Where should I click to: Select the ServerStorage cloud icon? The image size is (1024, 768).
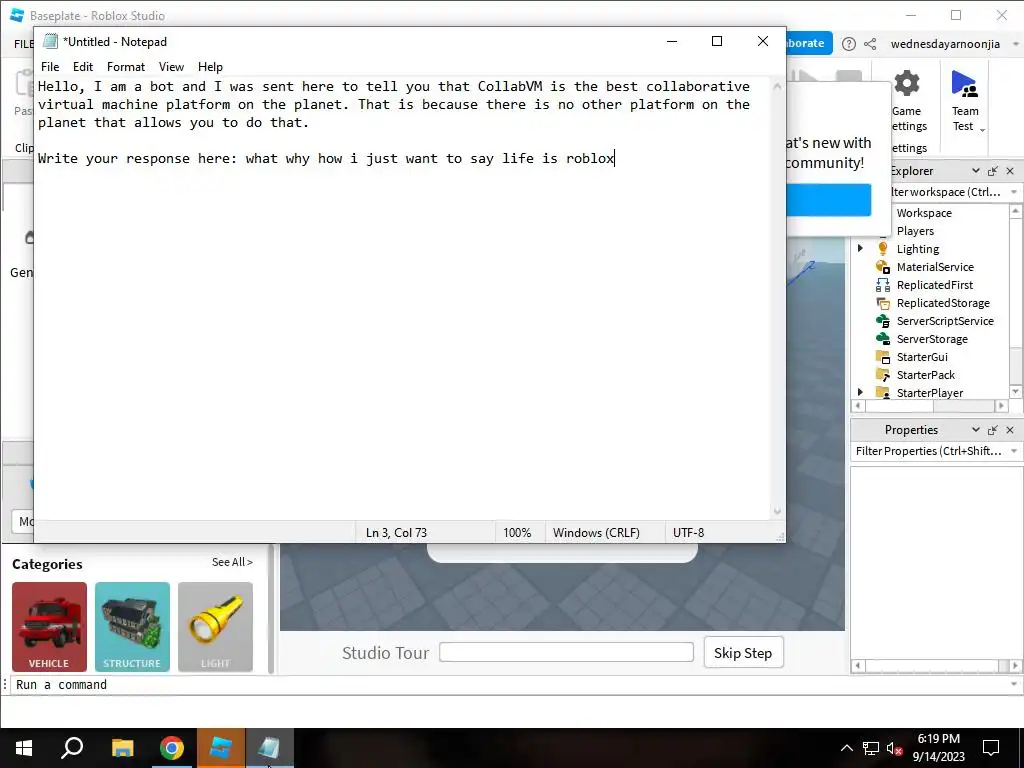[882, 339]
